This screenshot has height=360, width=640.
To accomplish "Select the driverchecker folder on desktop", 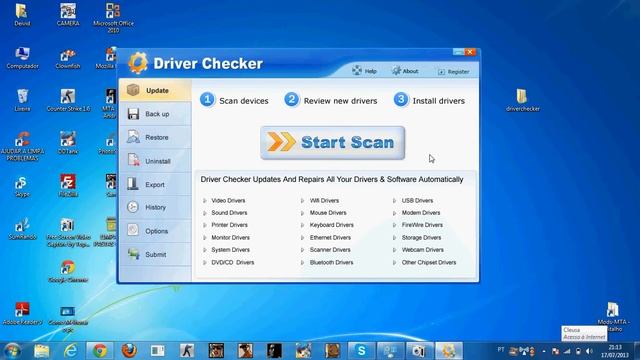I will [522, 100].
